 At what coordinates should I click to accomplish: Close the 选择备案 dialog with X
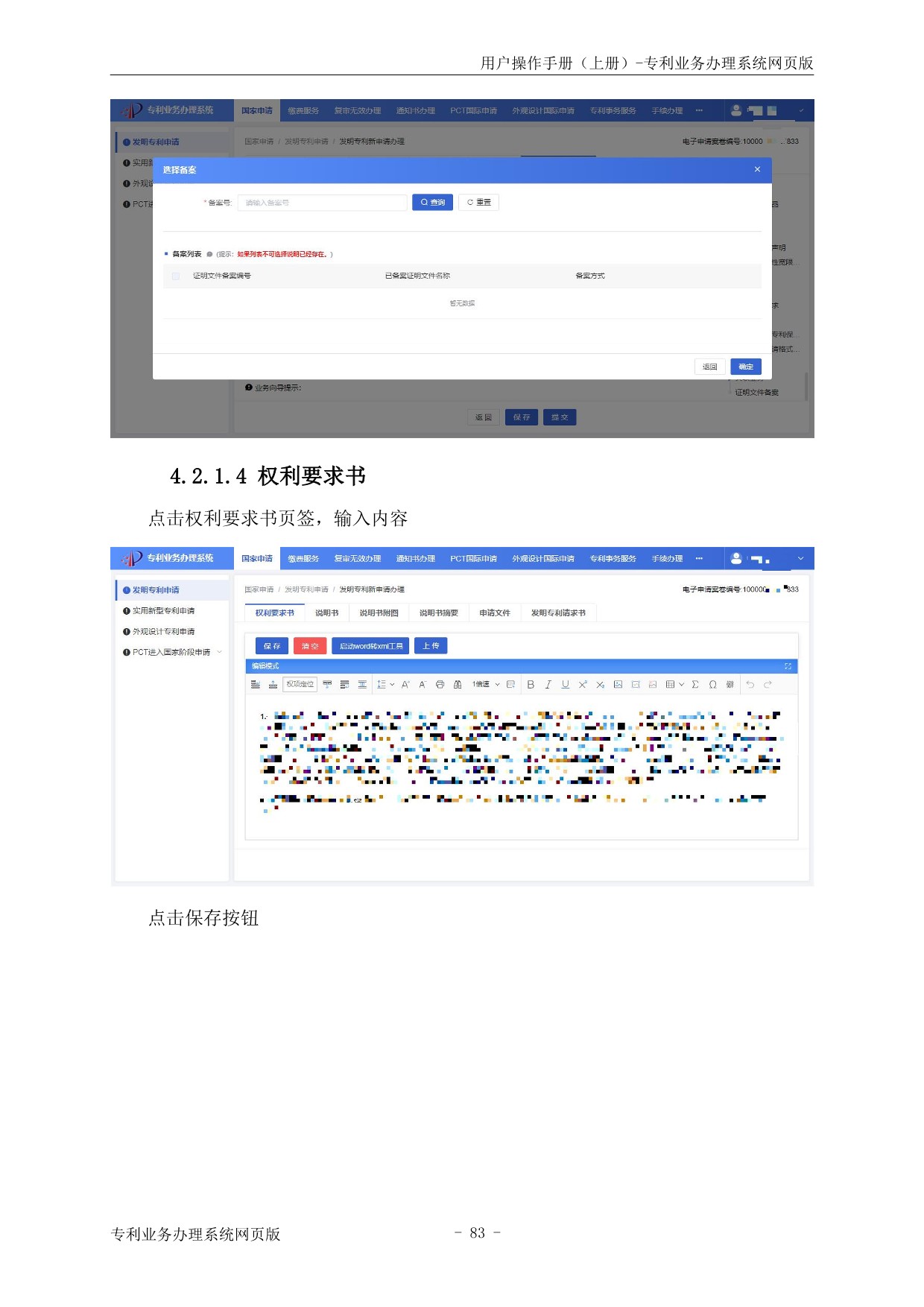point(757,169)
